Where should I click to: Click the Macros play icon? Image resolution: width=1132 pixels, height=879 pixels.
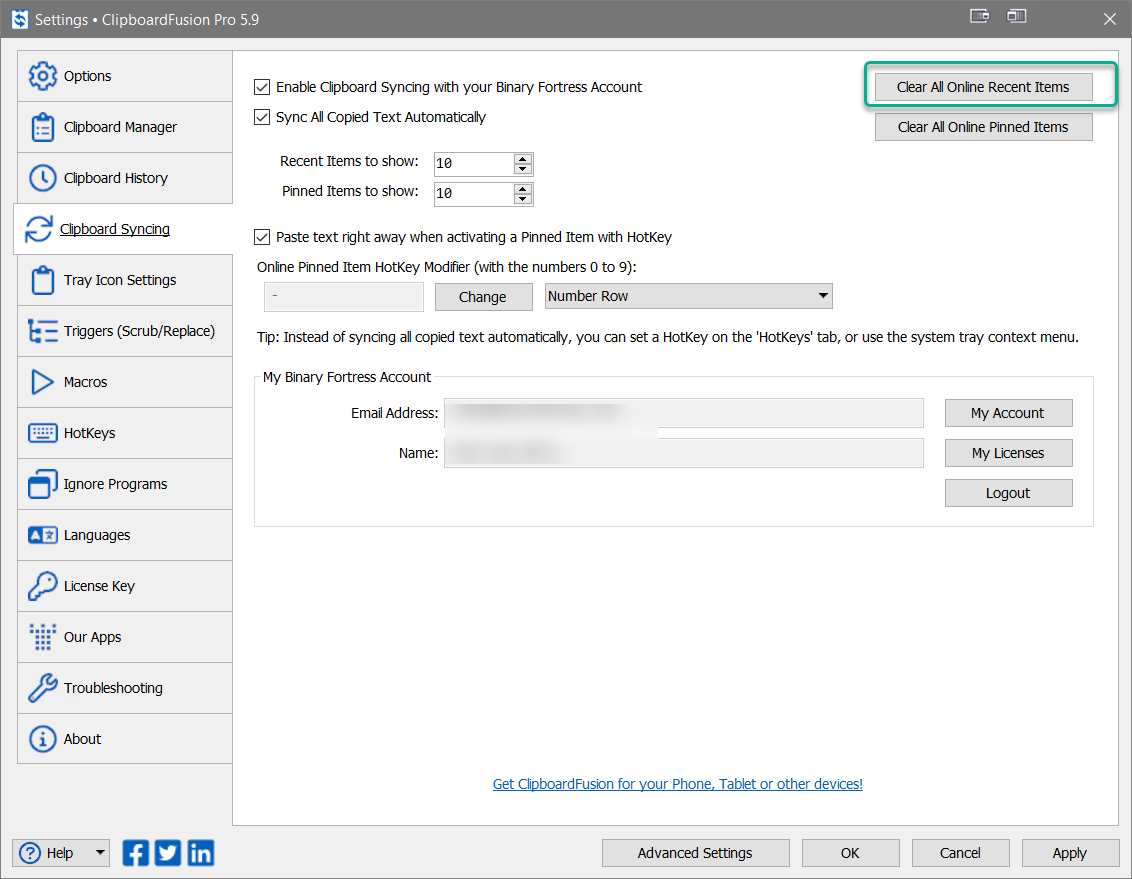click(43, 382)
